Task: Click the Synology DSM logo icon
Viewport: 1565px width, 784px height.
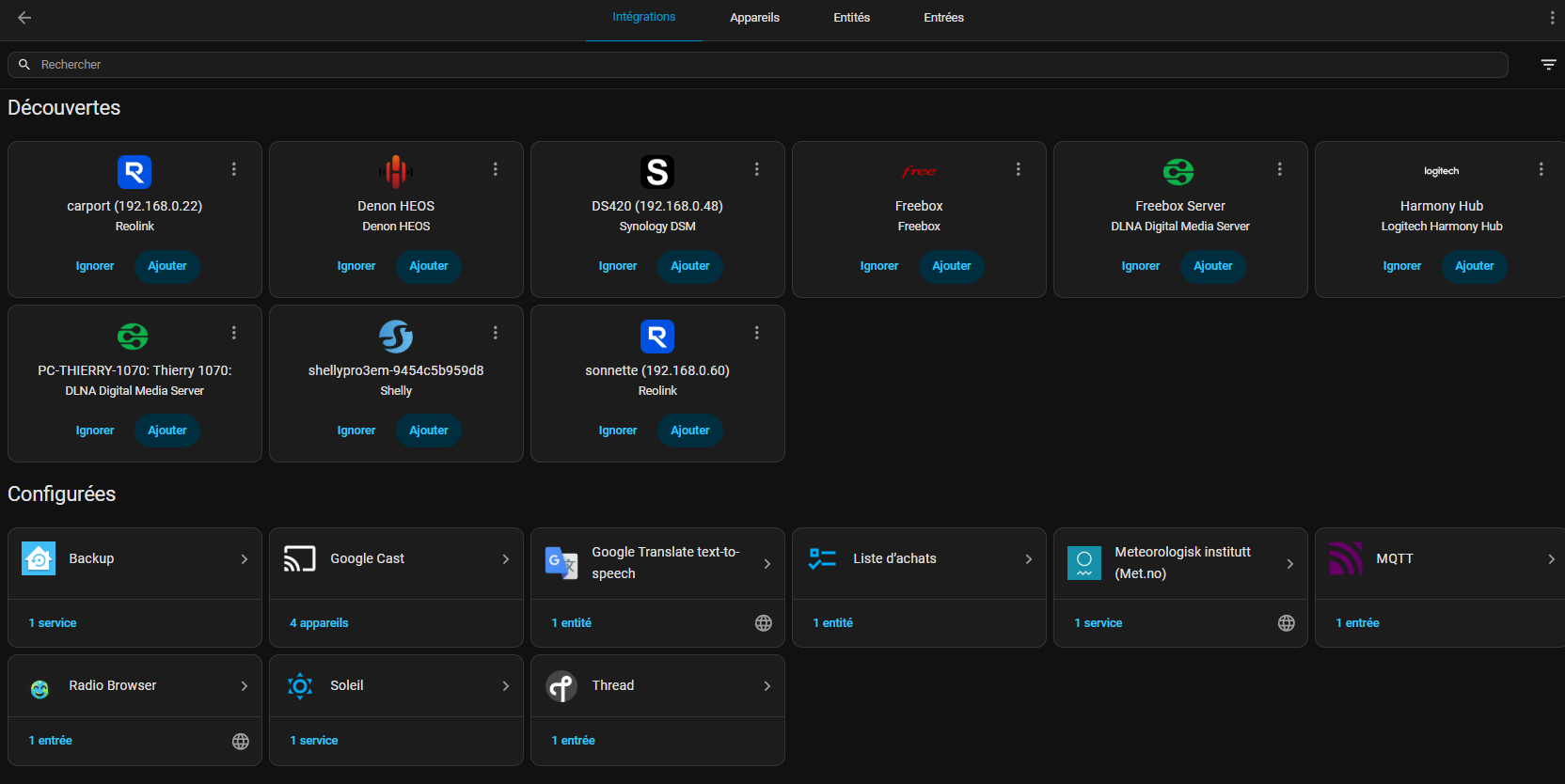Action: 657,172
